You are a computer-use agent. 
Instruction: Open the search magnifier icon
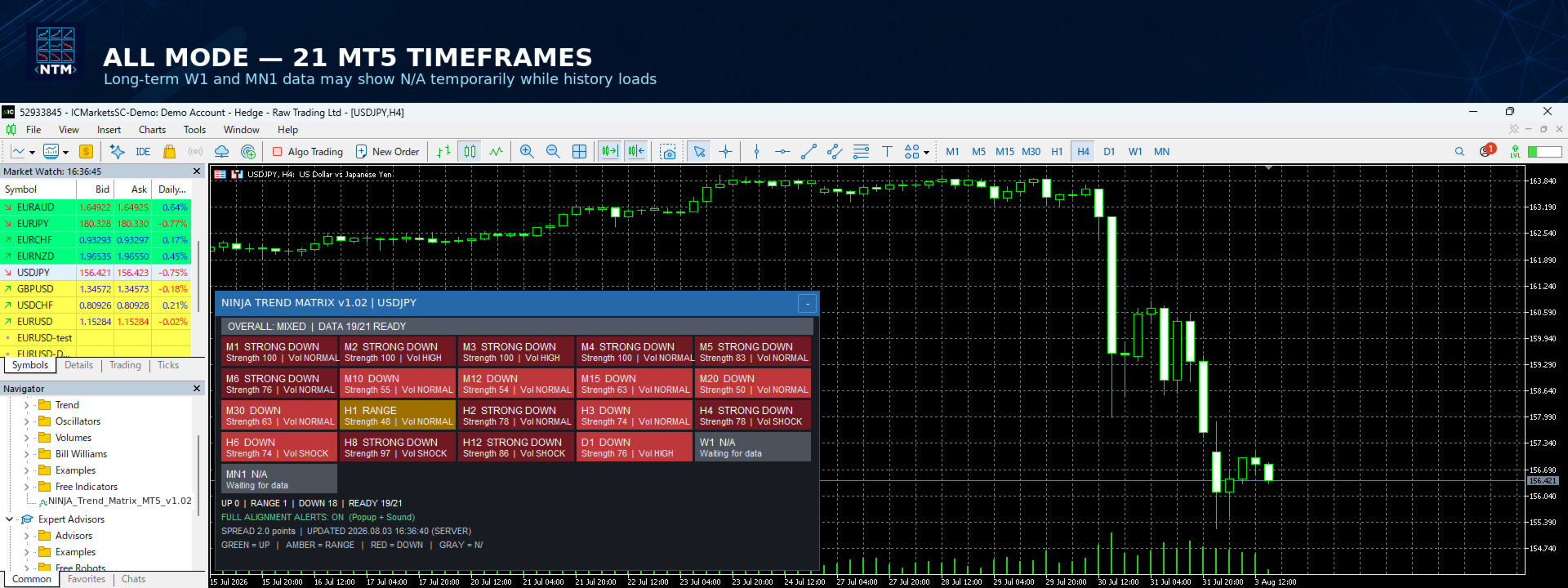click(1459, 151)
